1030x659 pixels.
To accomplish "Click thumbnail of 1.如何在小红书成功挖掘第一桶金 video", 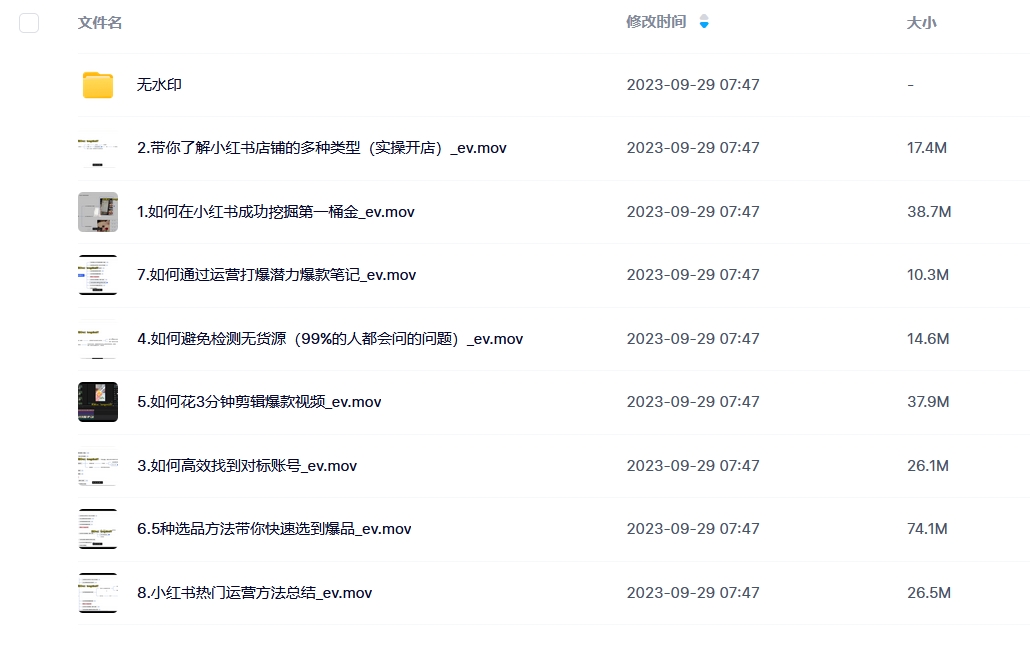I will pos(98,212).
